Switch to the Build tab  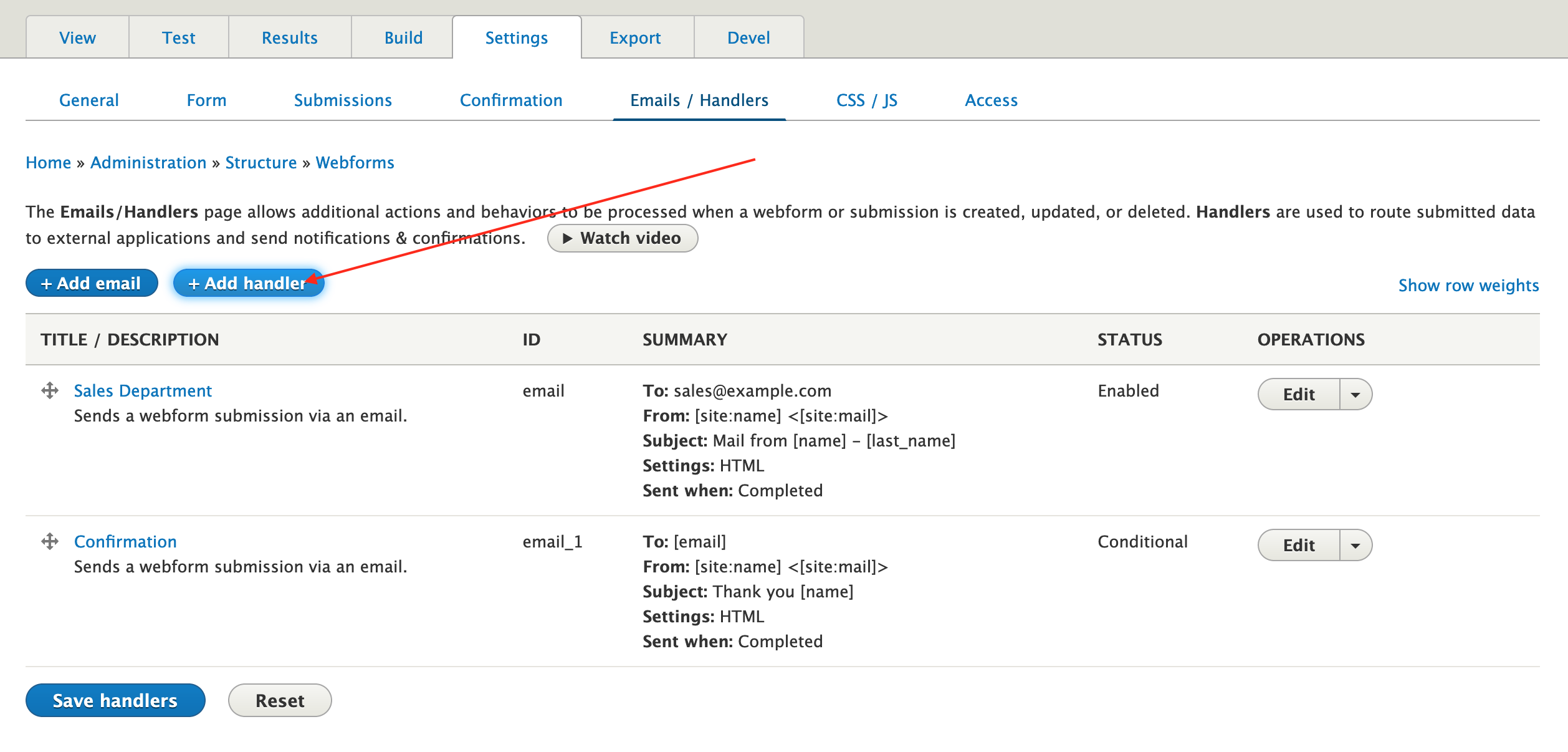(x=403, y=38)
